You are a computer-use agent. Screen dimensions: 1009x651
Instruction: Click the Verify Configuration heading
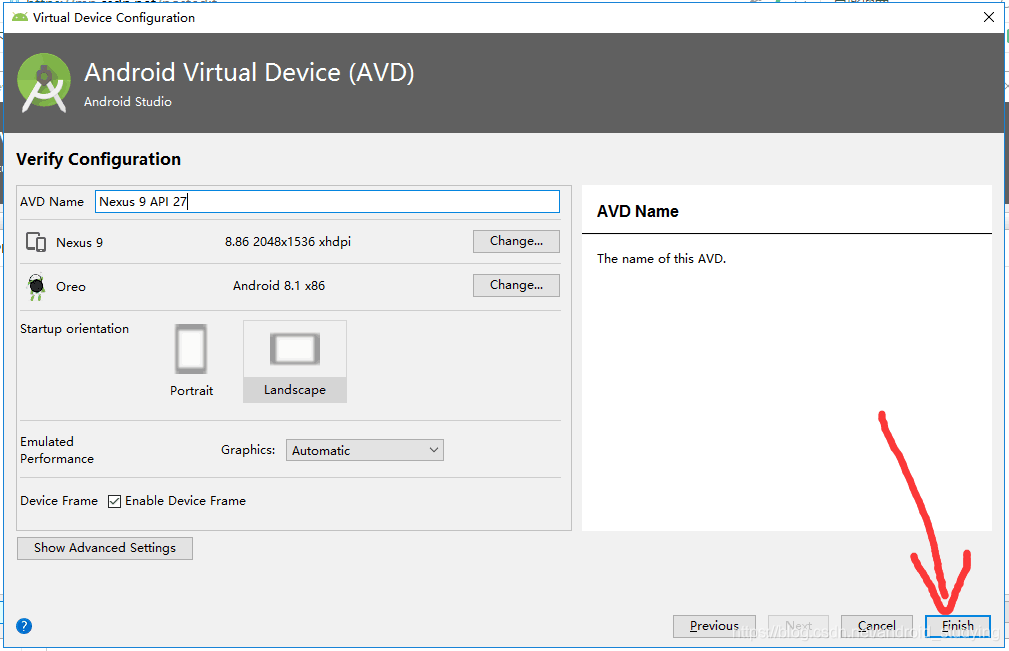coord(98,160)
